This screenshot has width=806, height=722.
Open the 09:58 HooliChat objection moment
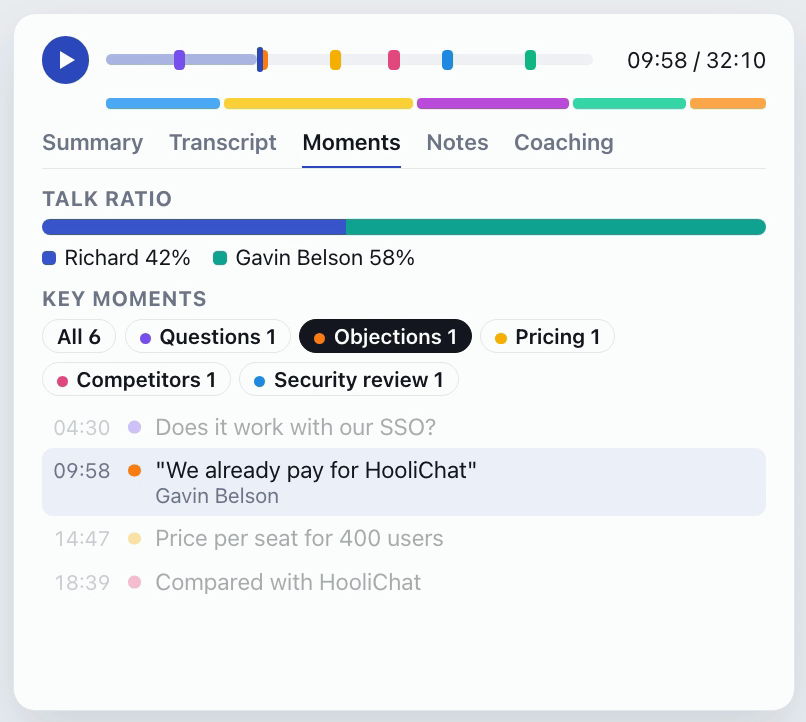(404, 482)
